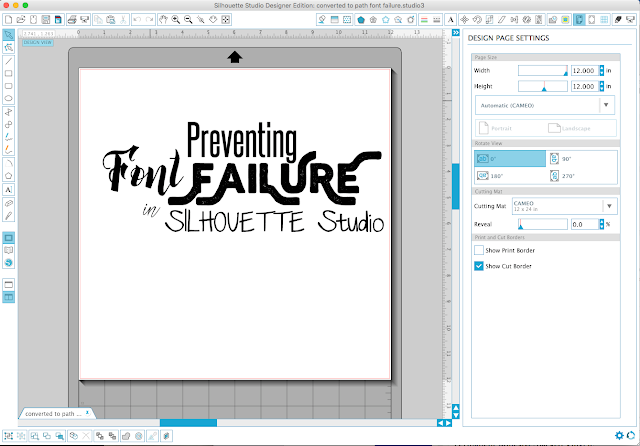Choose the Portrait orientation button

tap(496, 128)
